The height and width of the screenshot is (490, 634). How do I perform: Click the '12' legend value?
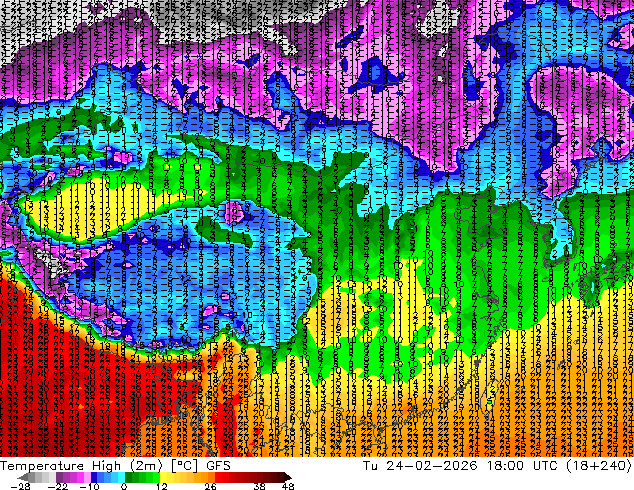pyautogui.click(x=162, y=486)
